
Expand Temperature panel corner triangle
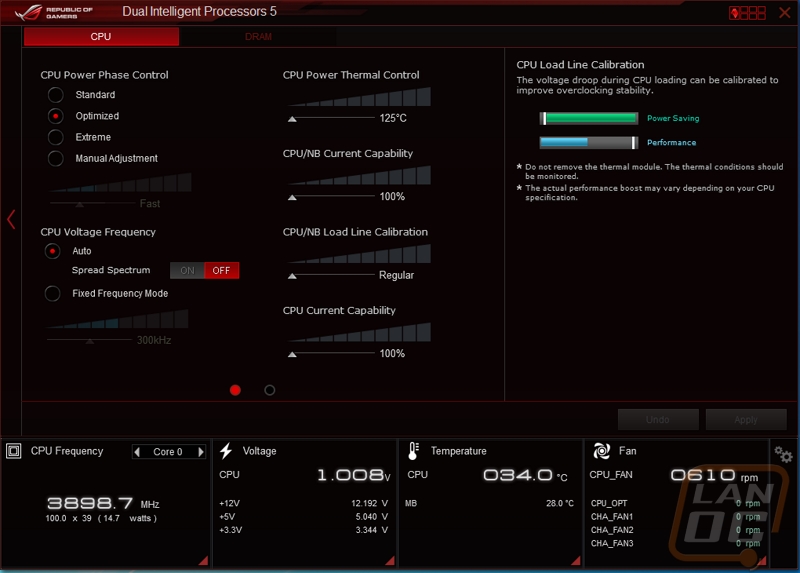[576, 560]
